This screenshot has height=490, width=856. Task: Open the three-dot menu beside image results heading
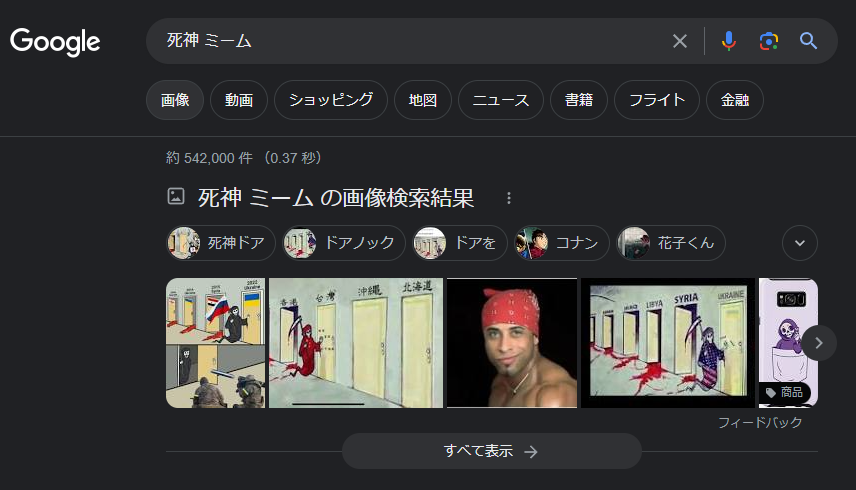point(509,198)
